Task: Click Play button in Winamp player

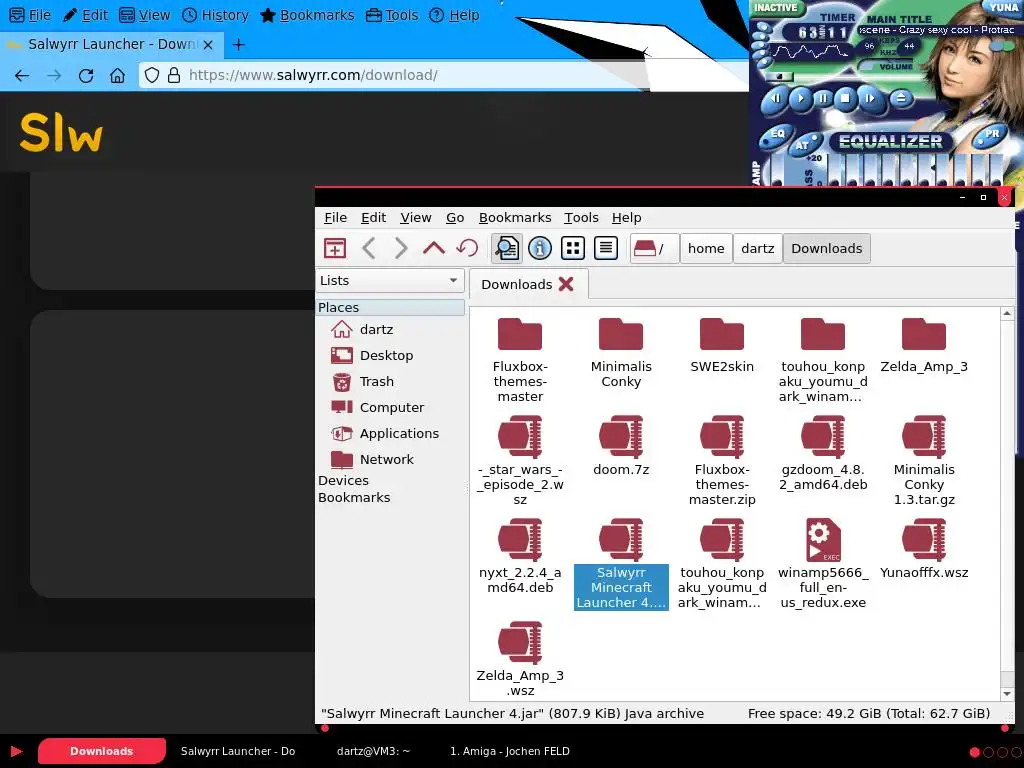Action: [800, 99]
